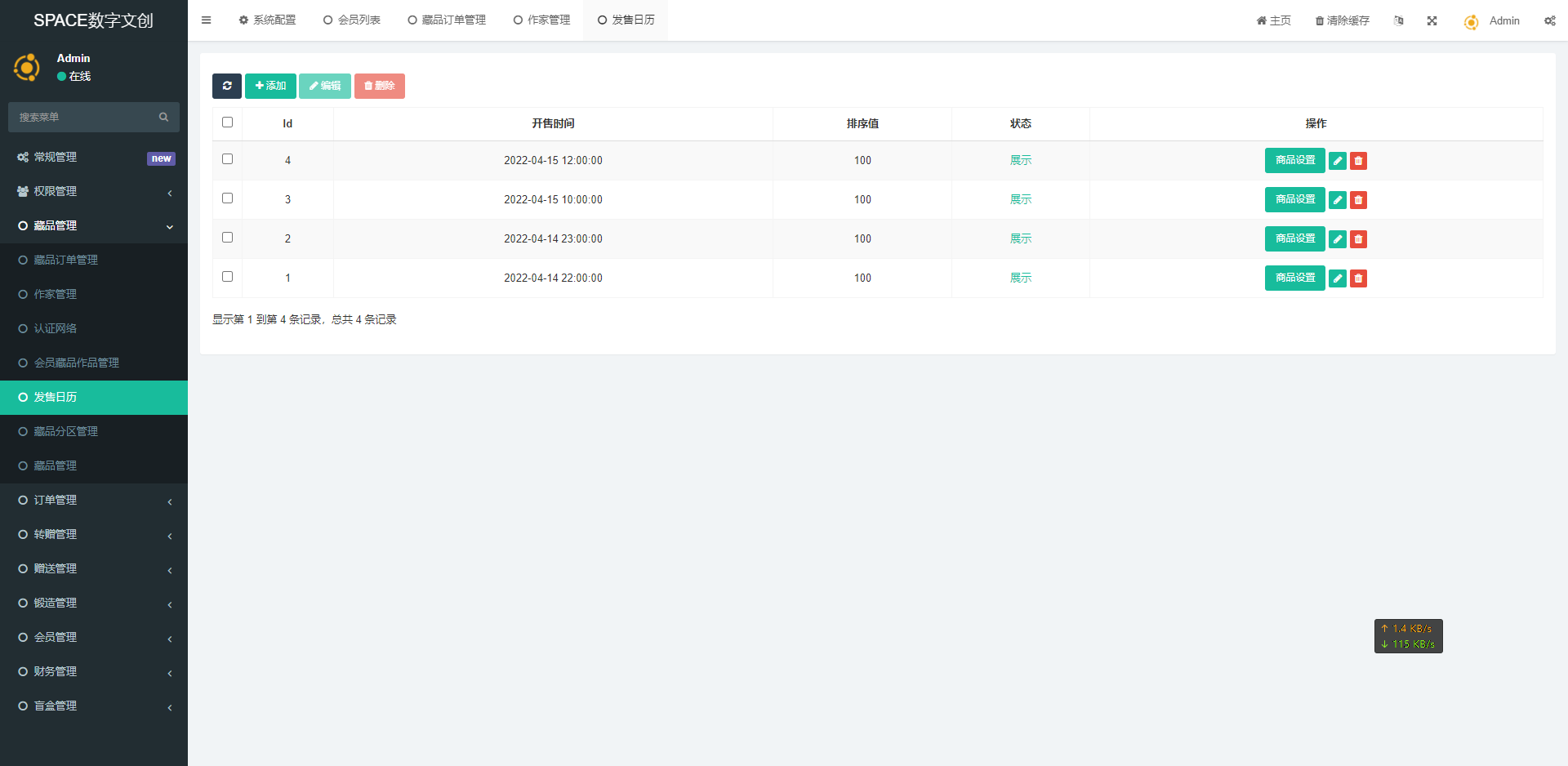
Task: Select the checkbox for row with Id 1
Action: (227, 277)
